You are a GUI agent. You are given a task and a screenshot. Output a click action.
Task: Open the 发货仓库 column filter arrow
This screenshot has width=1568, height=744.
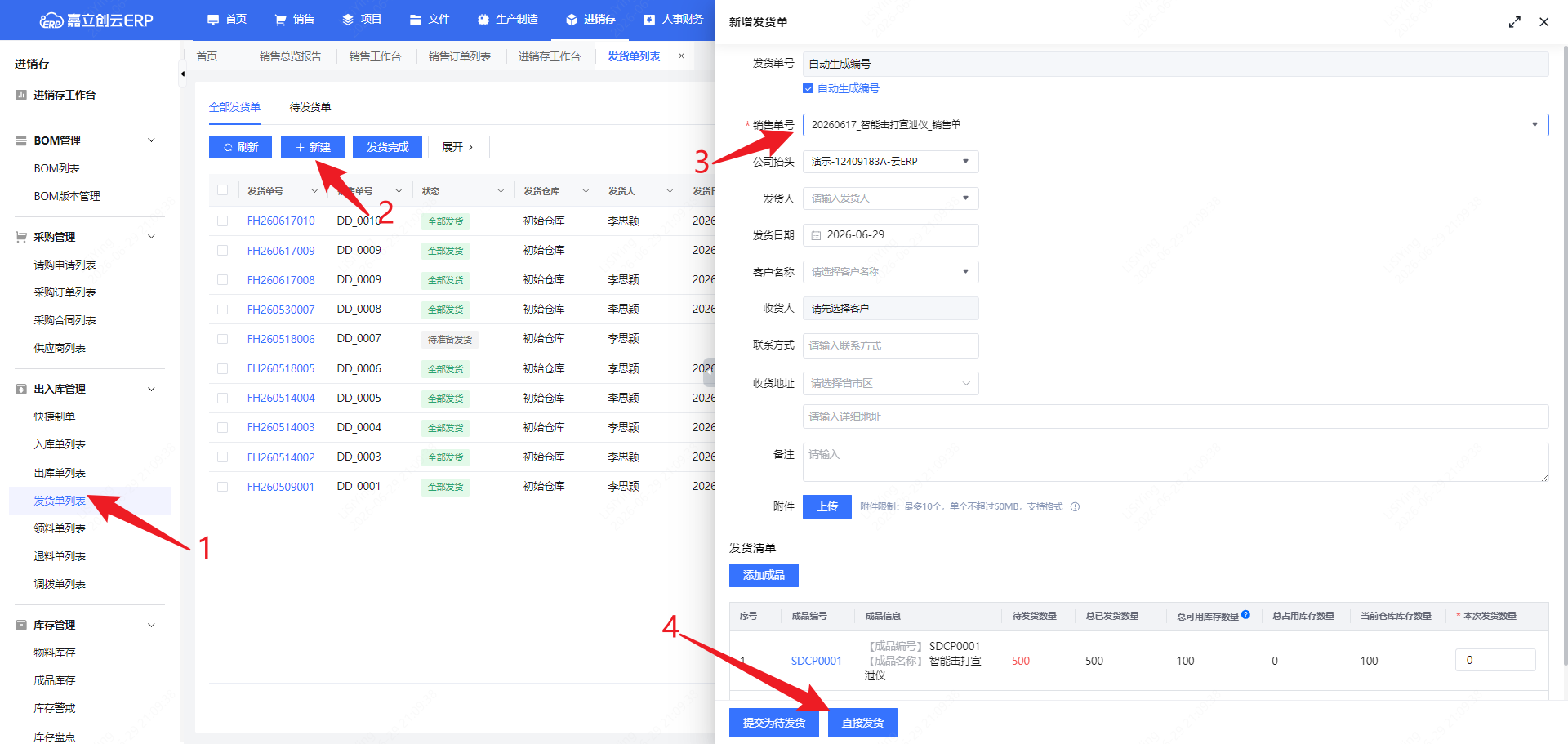[x=586, y=191]
